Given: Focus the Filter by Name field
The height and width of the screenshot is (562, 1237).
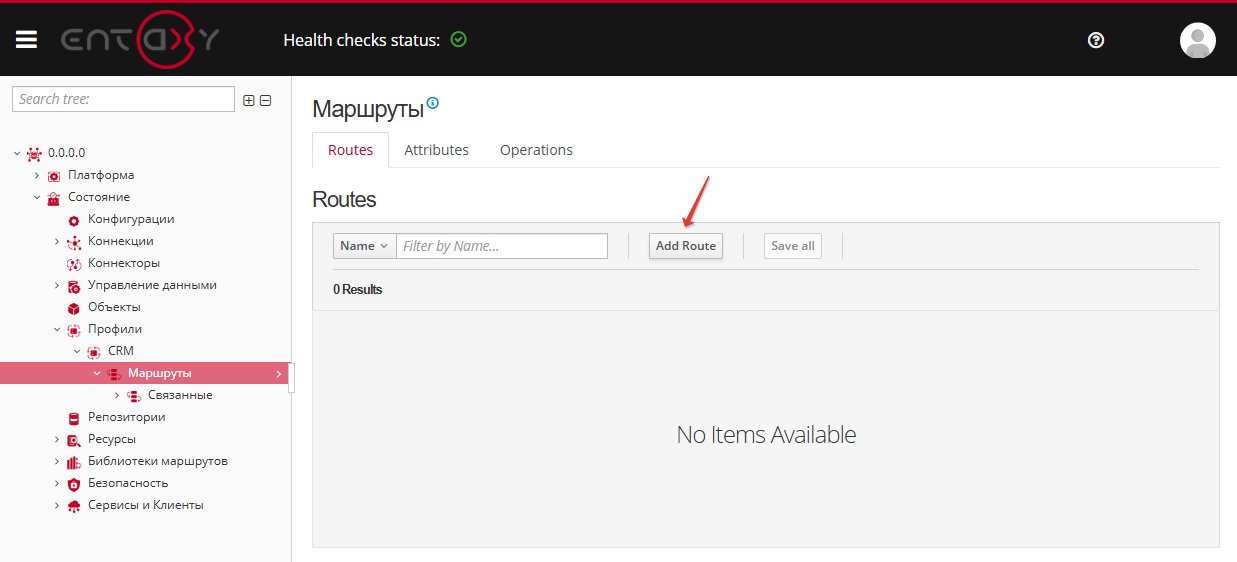Looking at the screenshot, I should point(502,246).
